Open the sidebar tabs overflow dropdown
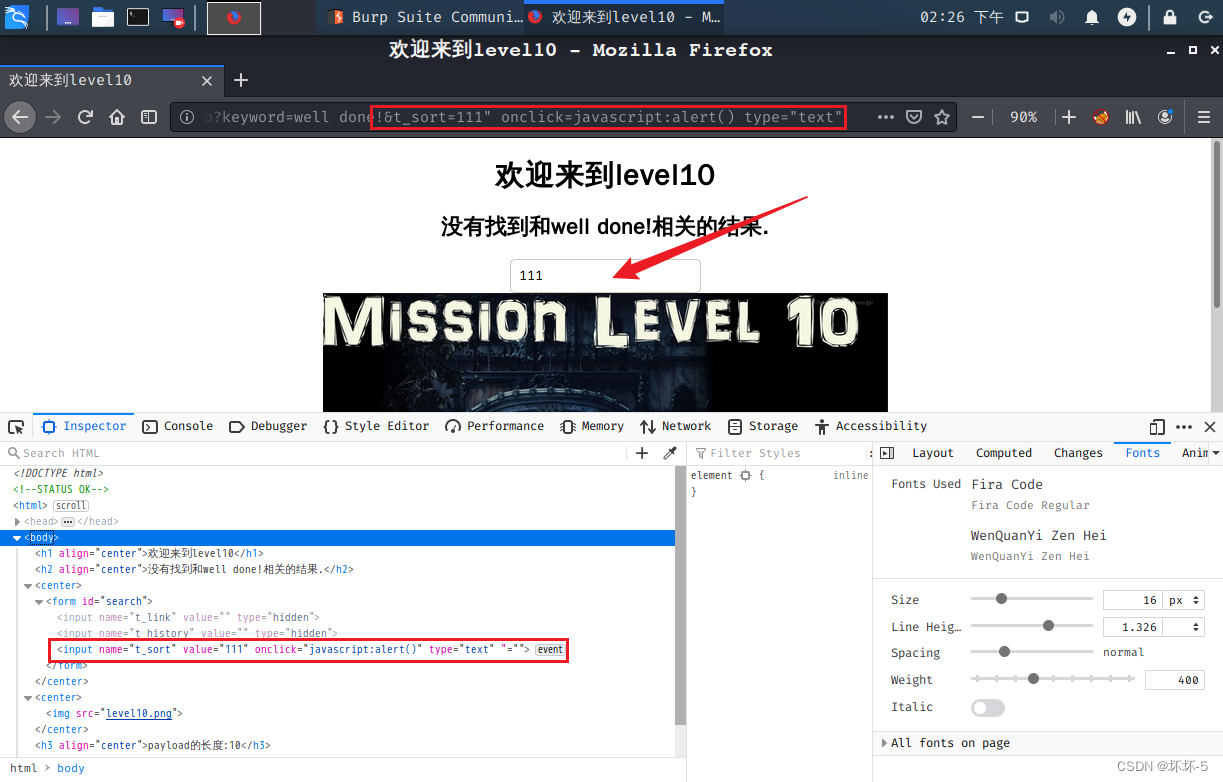Image resolution: width=1223 pixels, height=782 pixels. coord(1215,453)
